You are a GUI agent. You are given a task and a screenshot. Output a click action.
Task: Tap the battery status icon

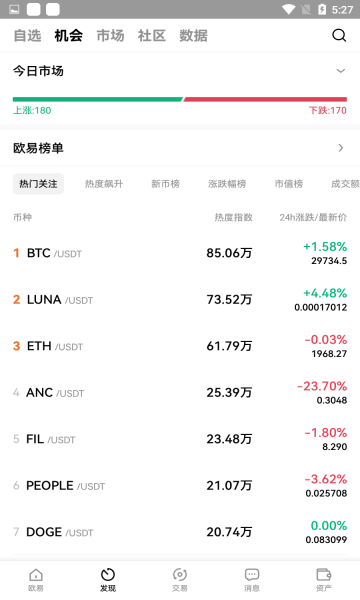[322, 10]
